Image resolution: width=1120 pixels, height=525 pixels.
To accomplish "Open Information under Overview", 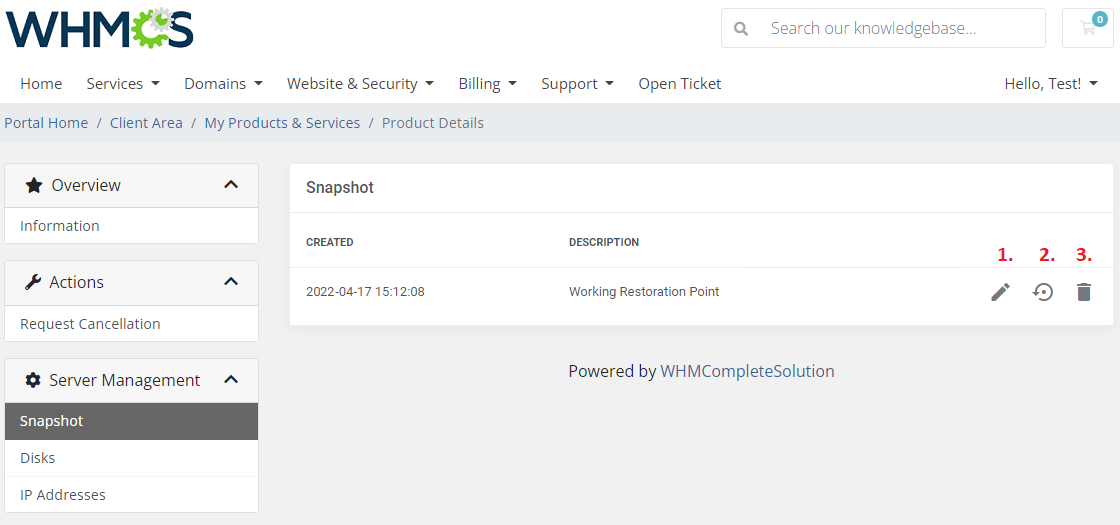I will coord(131,226).
